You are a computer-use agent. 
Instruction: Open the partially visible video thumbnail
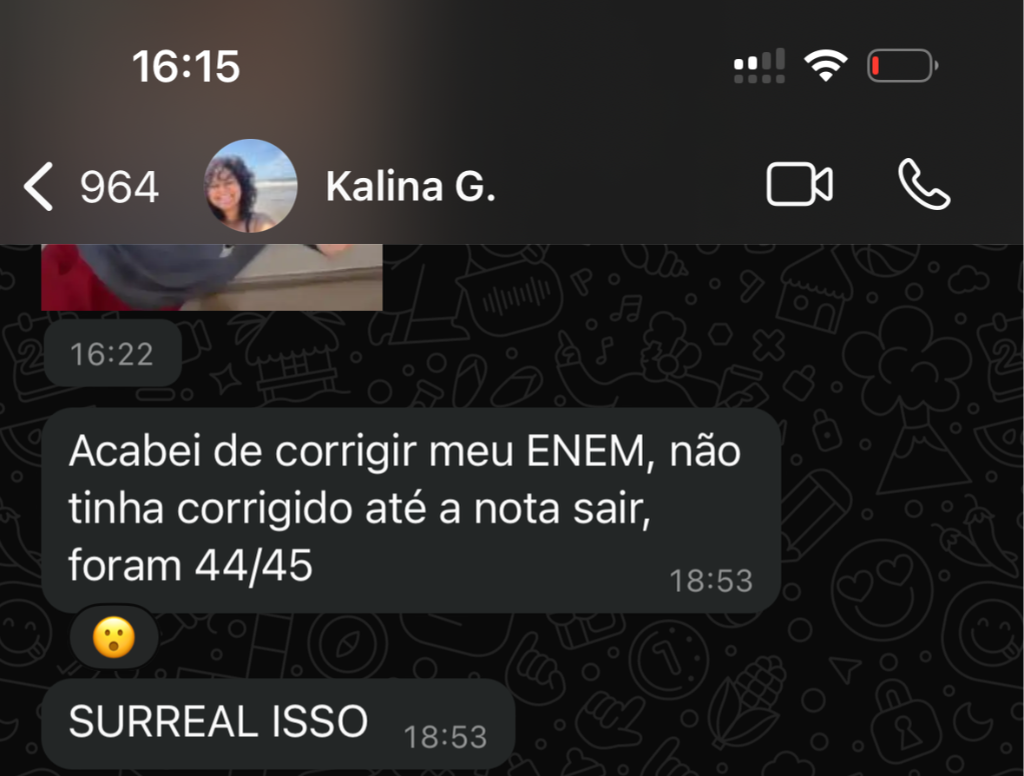click(x=212, y=277)
